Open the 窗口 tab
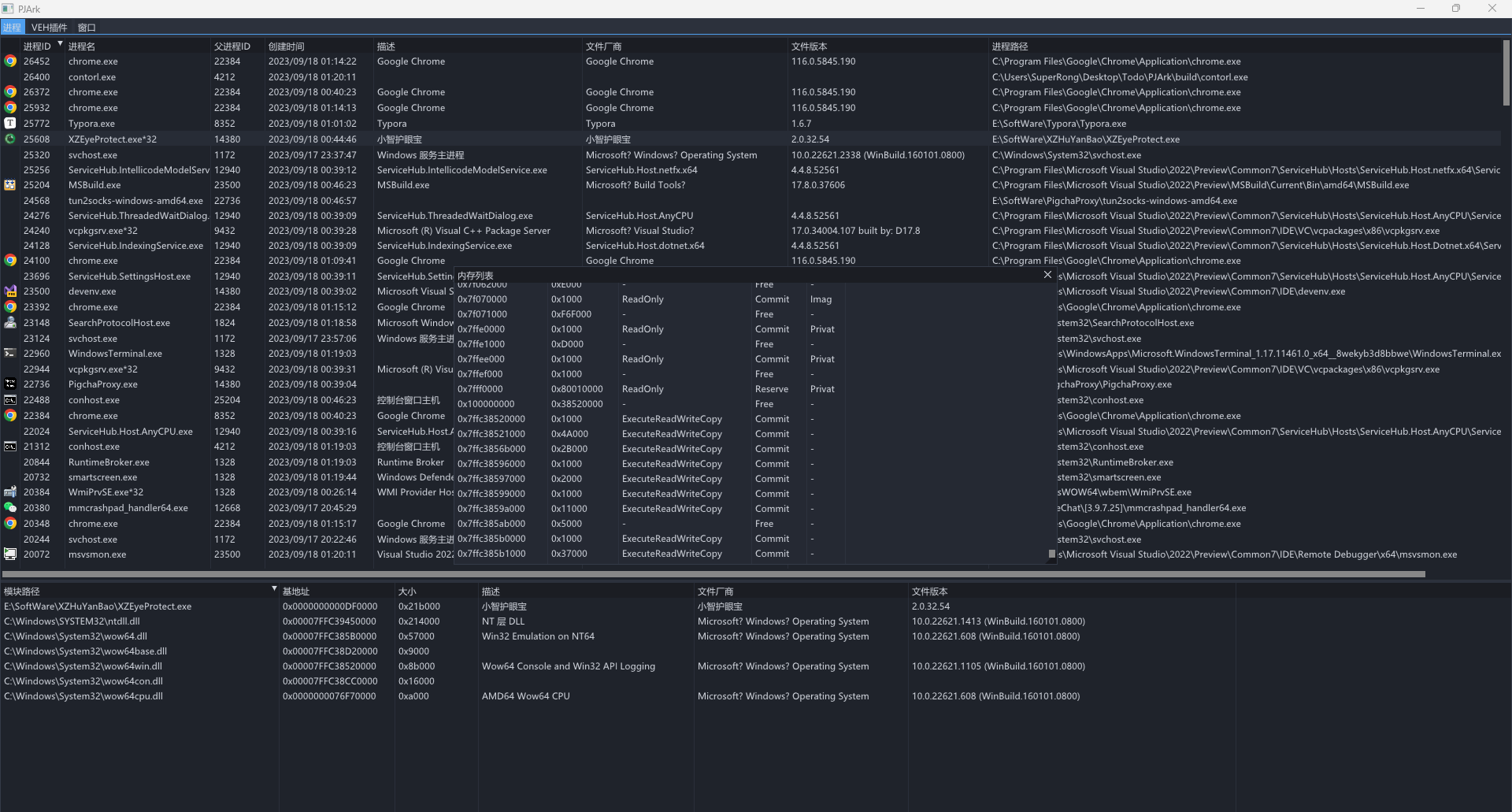This screenshot has height=812, width=1512. [87, 27]
